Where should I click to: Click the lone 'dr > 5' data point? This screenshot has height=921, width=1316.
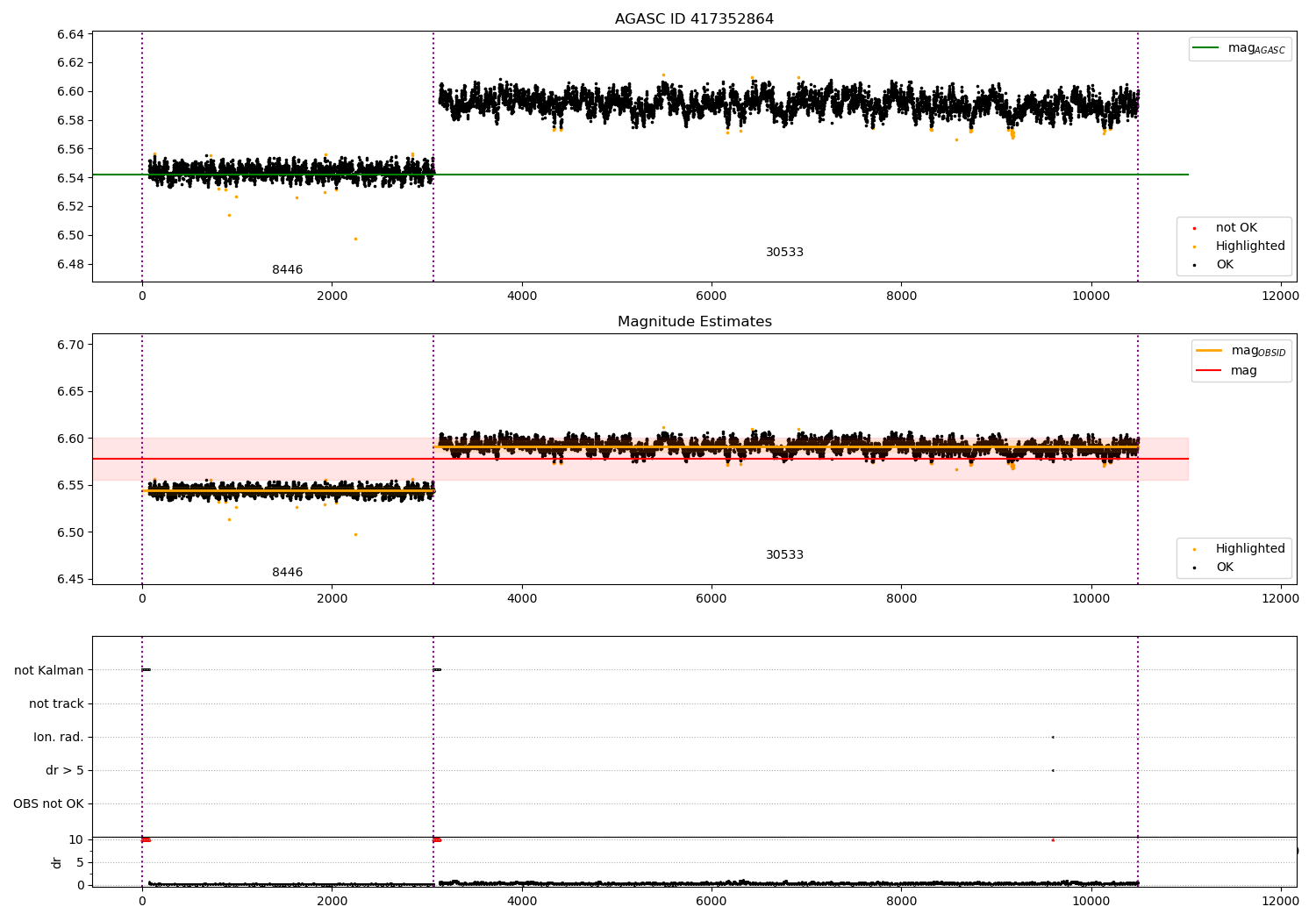tap(1053, 770)
